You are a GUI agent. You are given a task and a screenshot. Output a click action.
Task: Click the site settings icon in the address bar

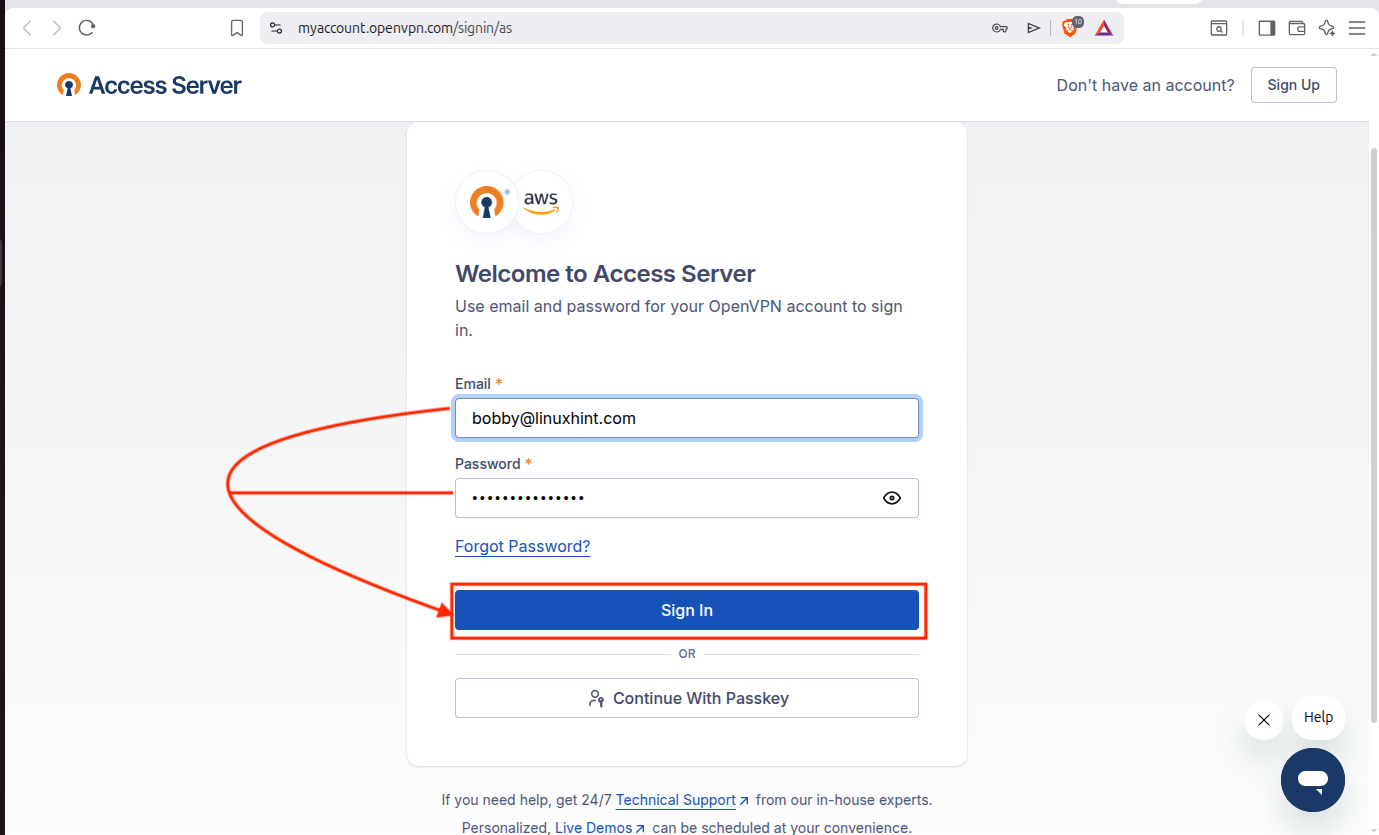click(x=277, y=28)
